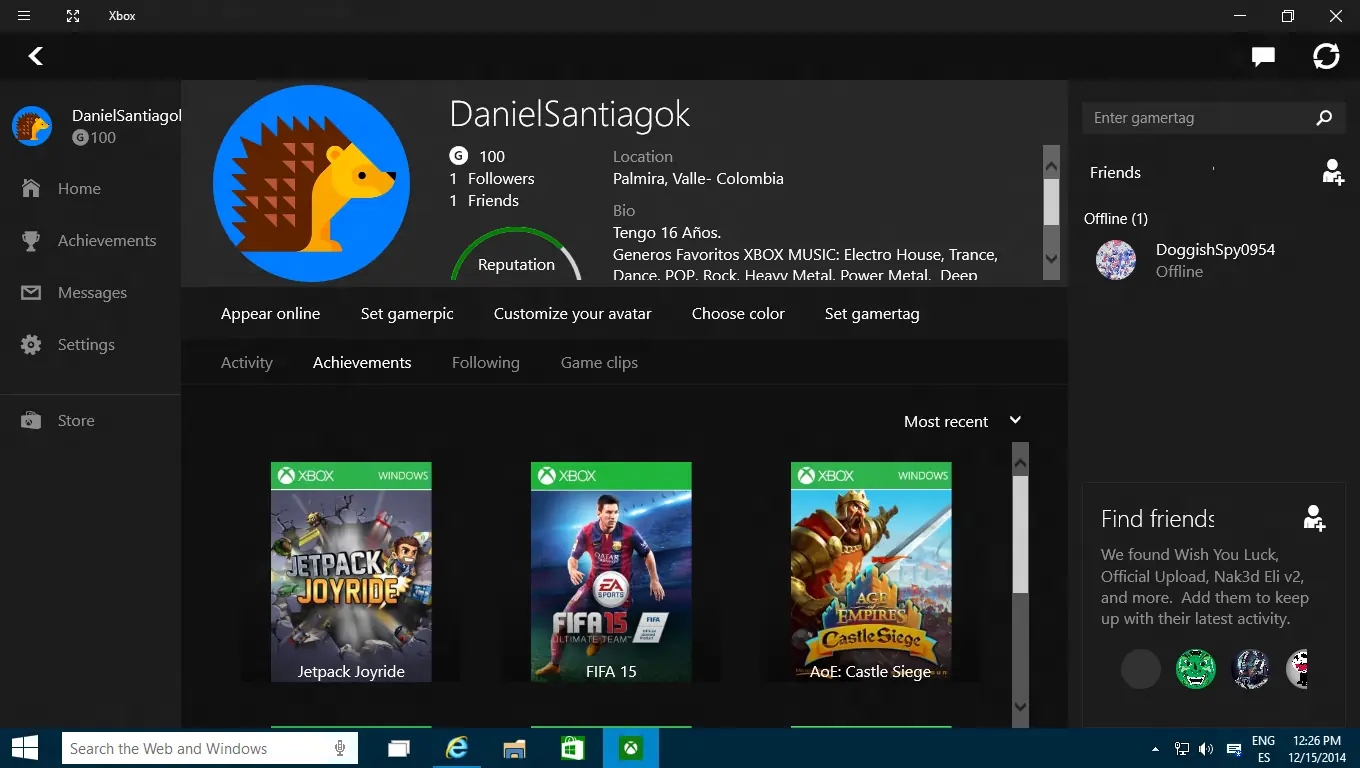
Task: Switch to the Activity tab
Action: pos(247,362)
